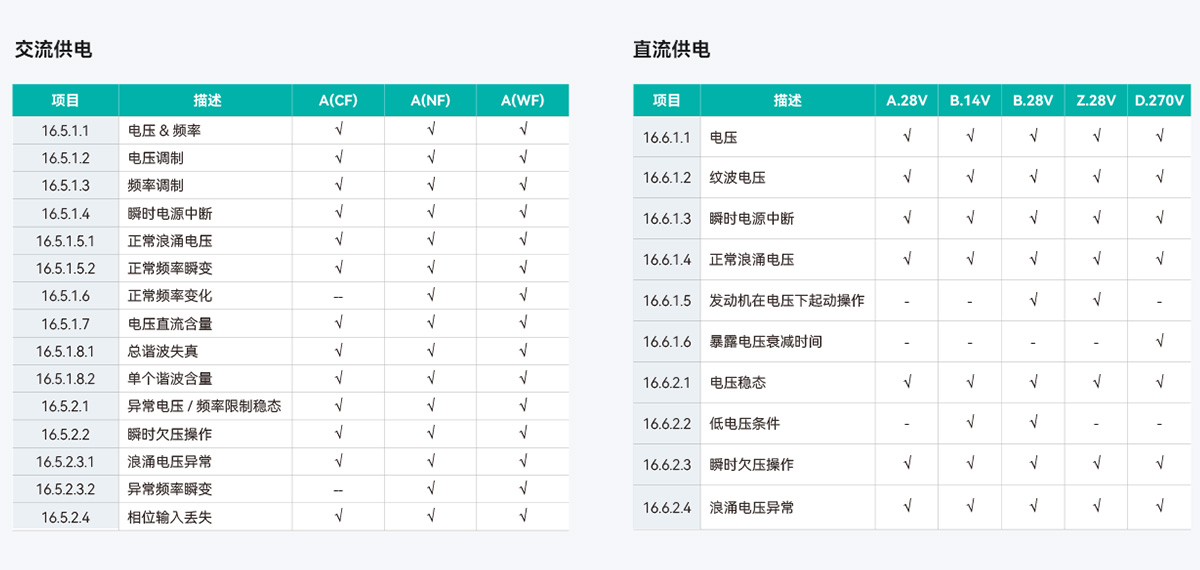Click the 发动机在电压下起动操作 description cell
This screenshot has height=570, width=1200.
(x=787, y=300)
